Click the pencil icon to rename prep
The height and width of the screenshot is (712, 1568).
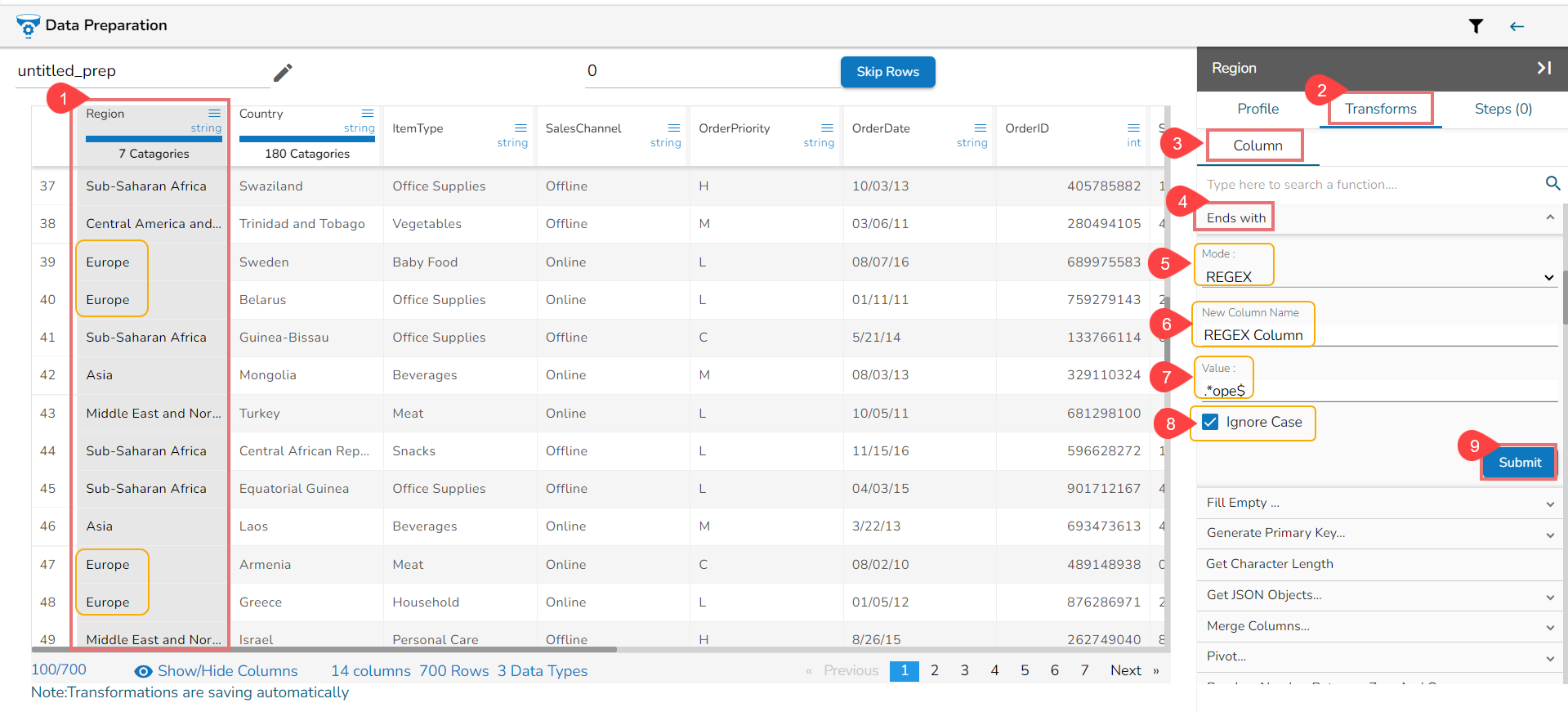click(283, 73)
